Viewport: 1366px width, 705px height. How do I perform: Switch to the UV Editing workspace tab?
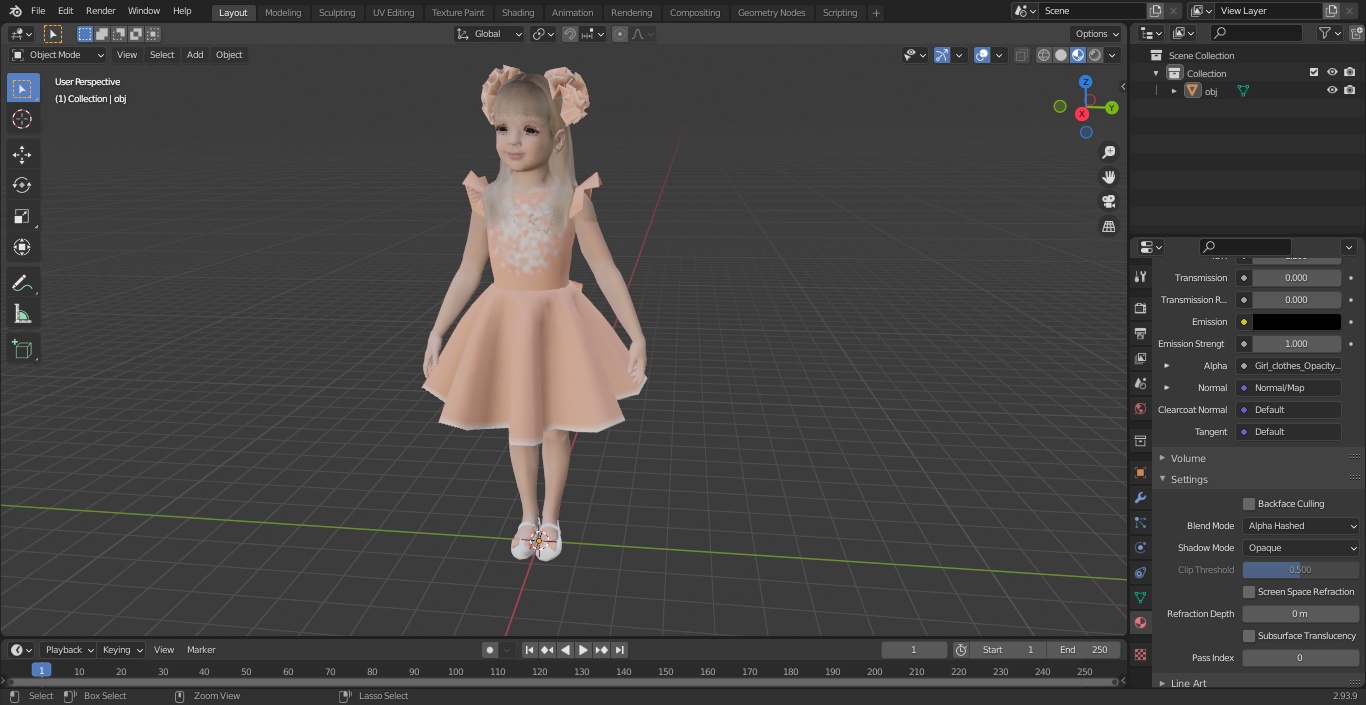(393, 13)
